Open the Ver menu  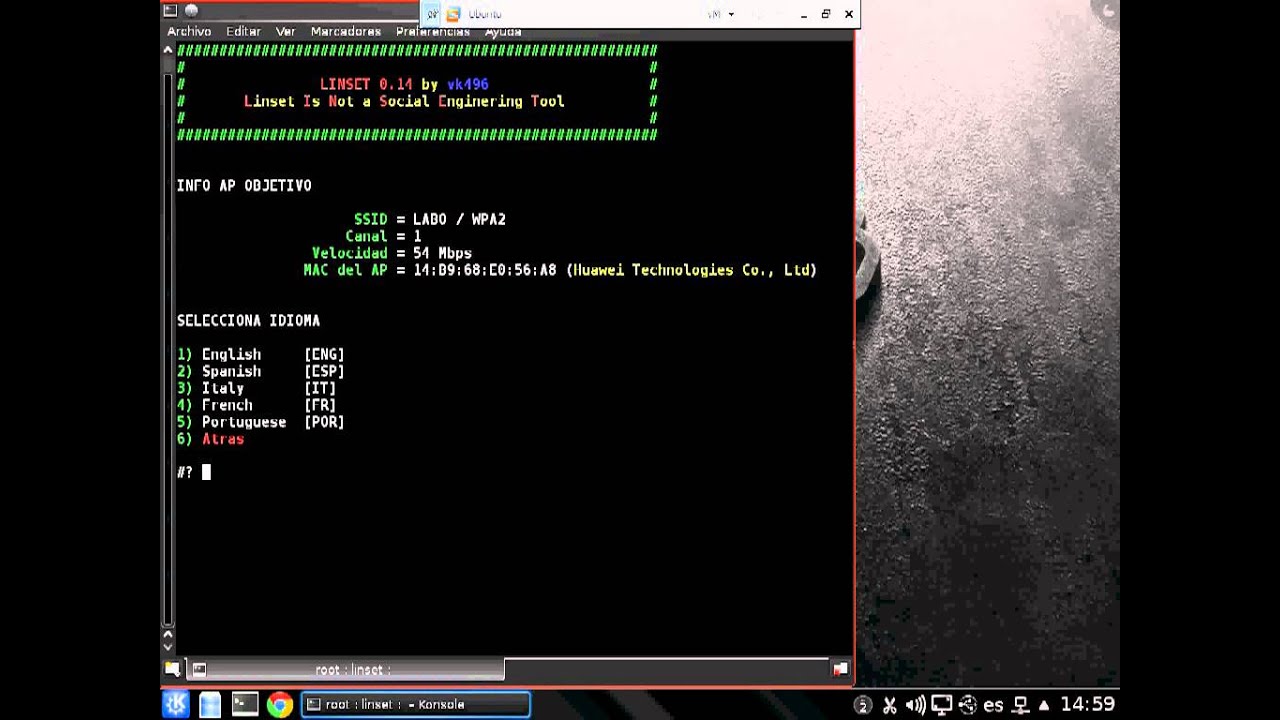click(286, 32)
